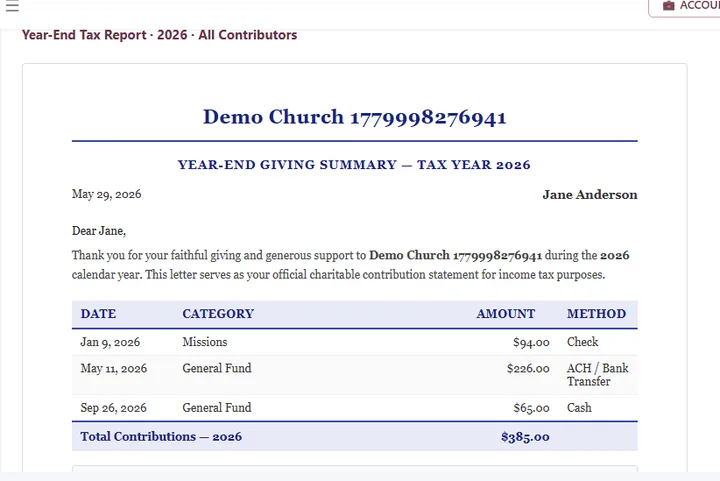Click 'General Fund' in the Sep 26 row
The width and height of the screenshot is (720, 481).
tap(217, 408)
